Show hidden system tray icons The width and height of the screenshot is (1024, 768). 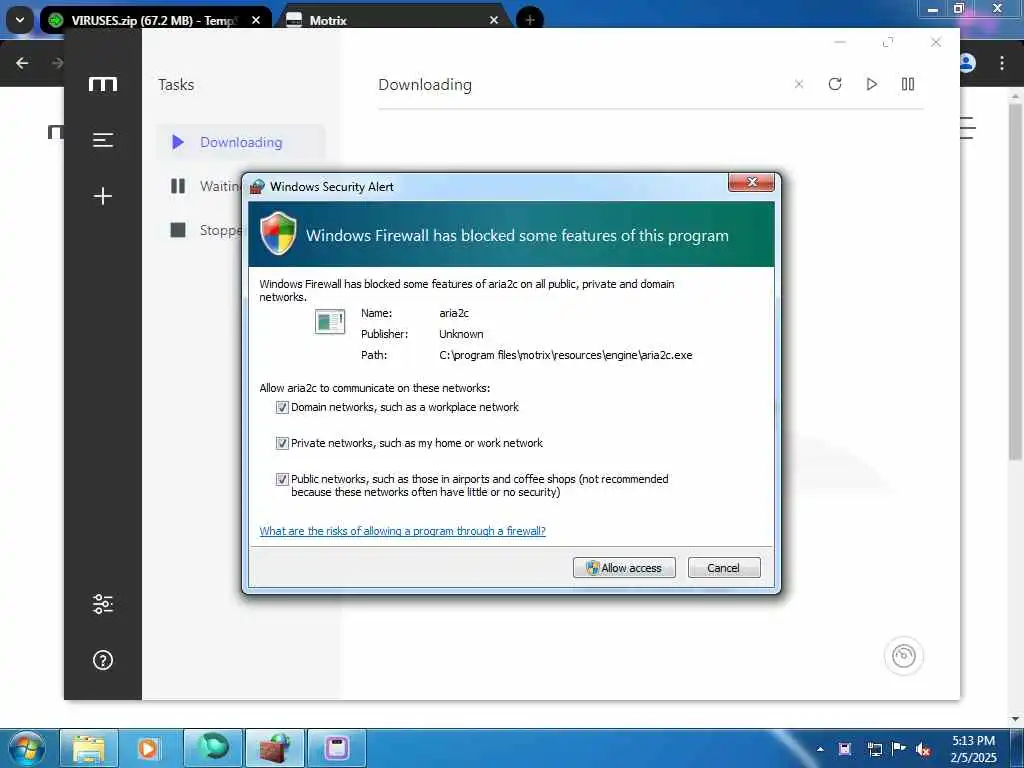pos(820,749)
